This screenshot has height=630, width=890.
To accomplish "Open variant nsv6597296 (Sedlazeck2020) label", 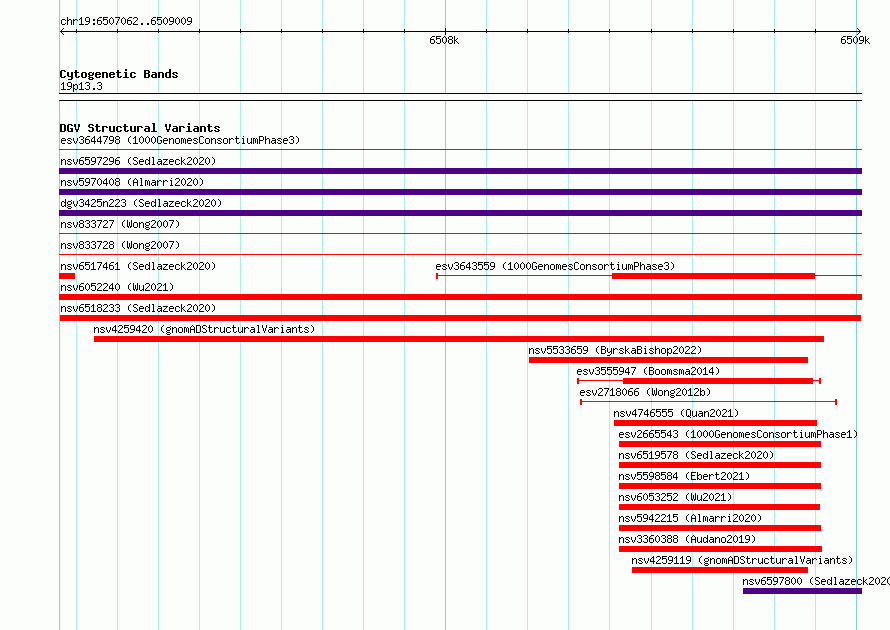I will click(x=138, y=161).
